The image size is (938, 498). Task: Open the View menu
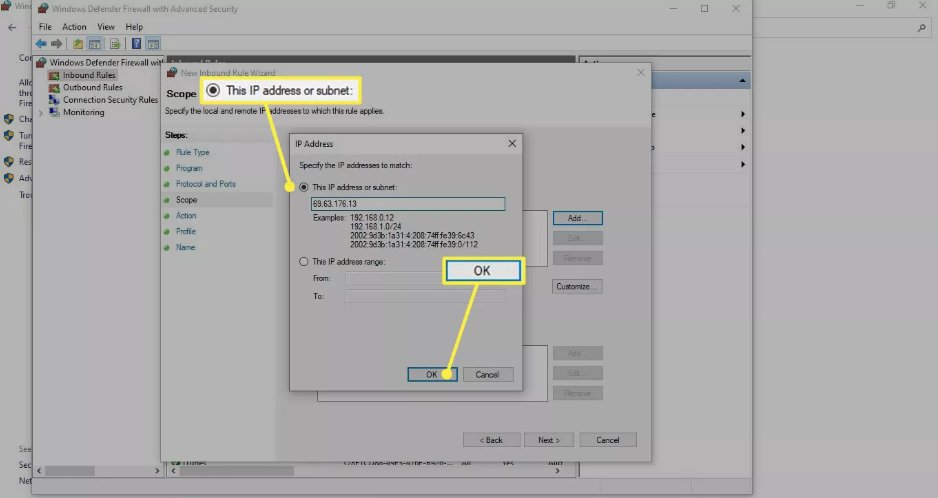click(106, 27)
